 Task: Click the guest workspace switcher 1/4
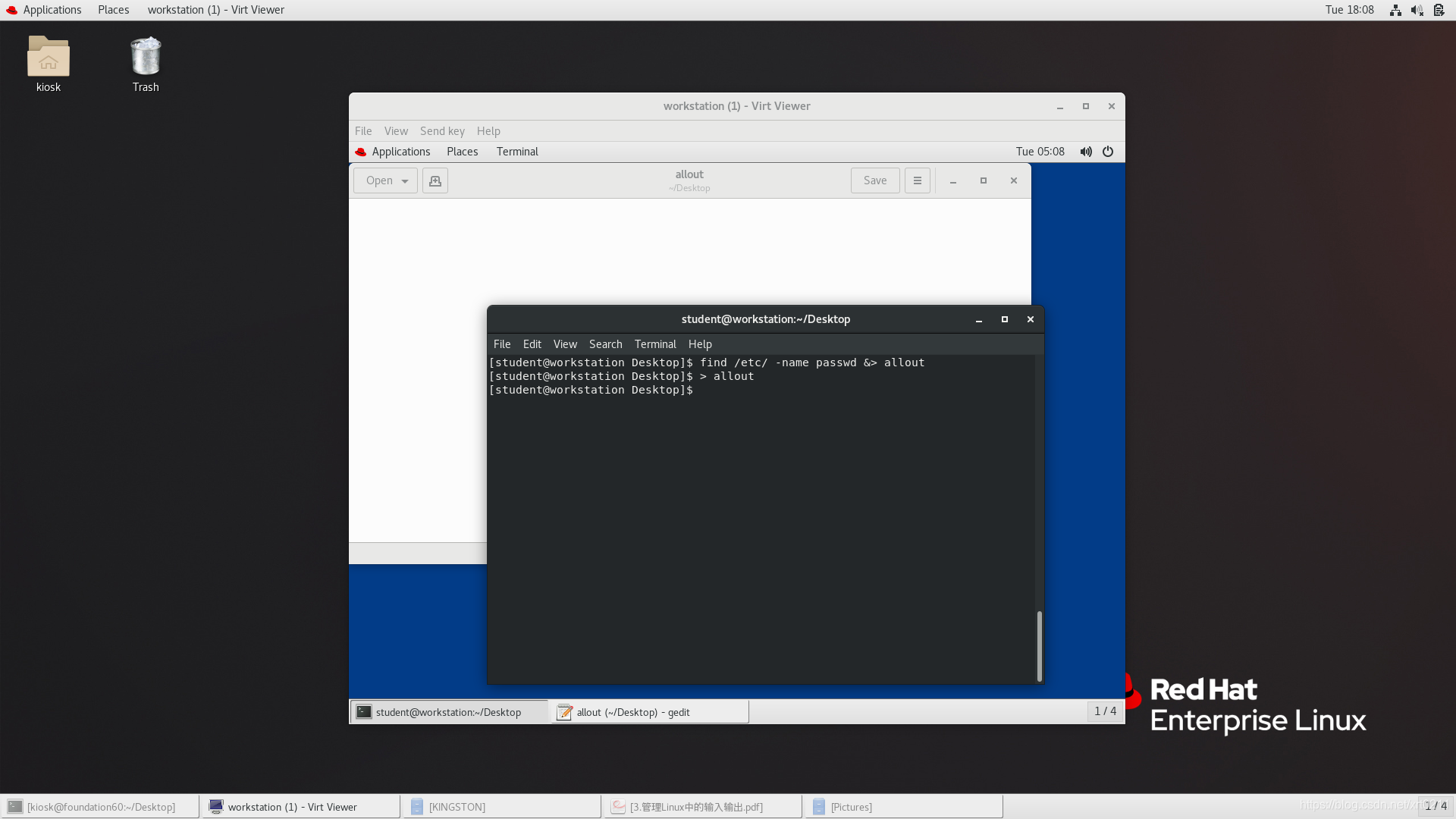click(1105, 711)
